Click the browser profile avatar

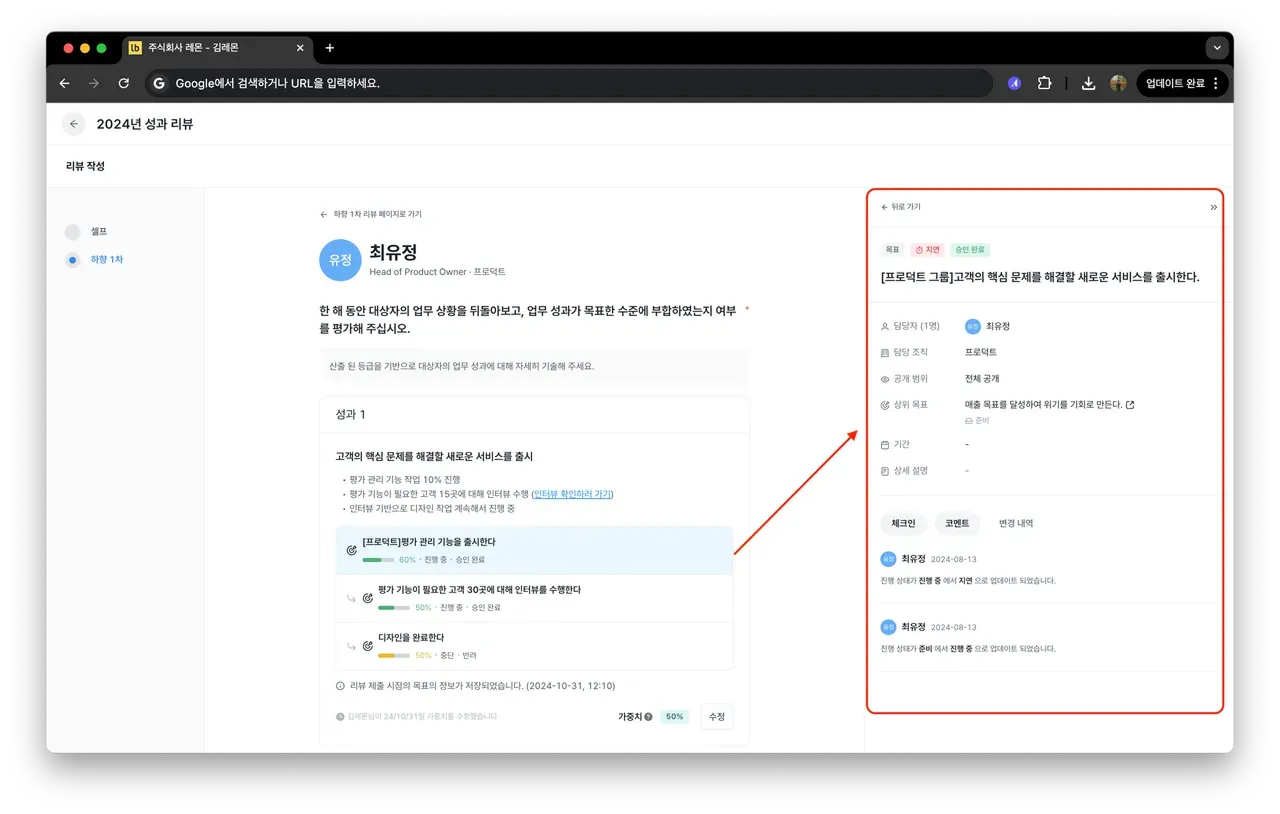click(x=1118, y=83)
